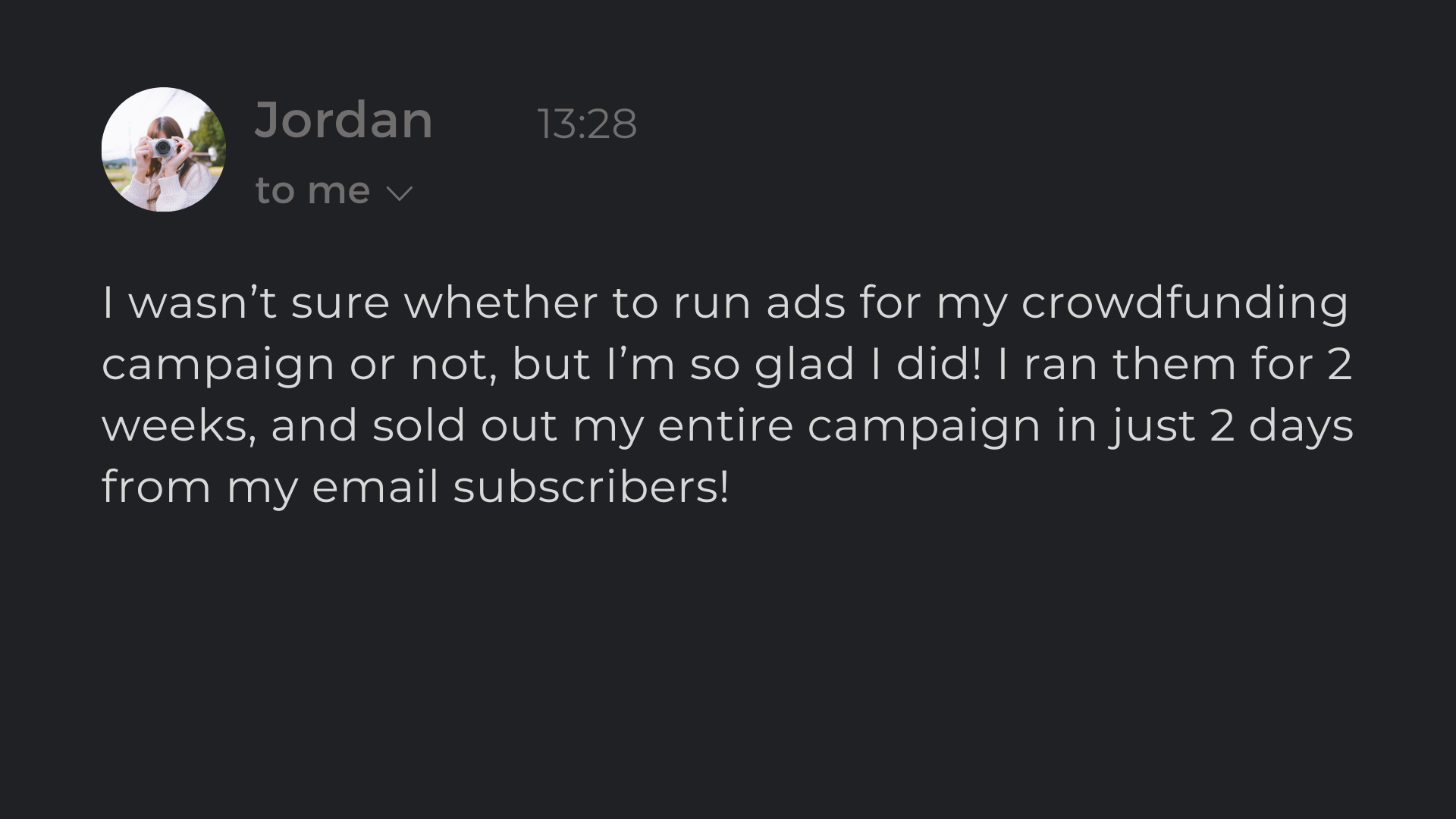Click the word "whether" in the first line
The height and width of the screenshot is (819, 1456).
[501, 303]
